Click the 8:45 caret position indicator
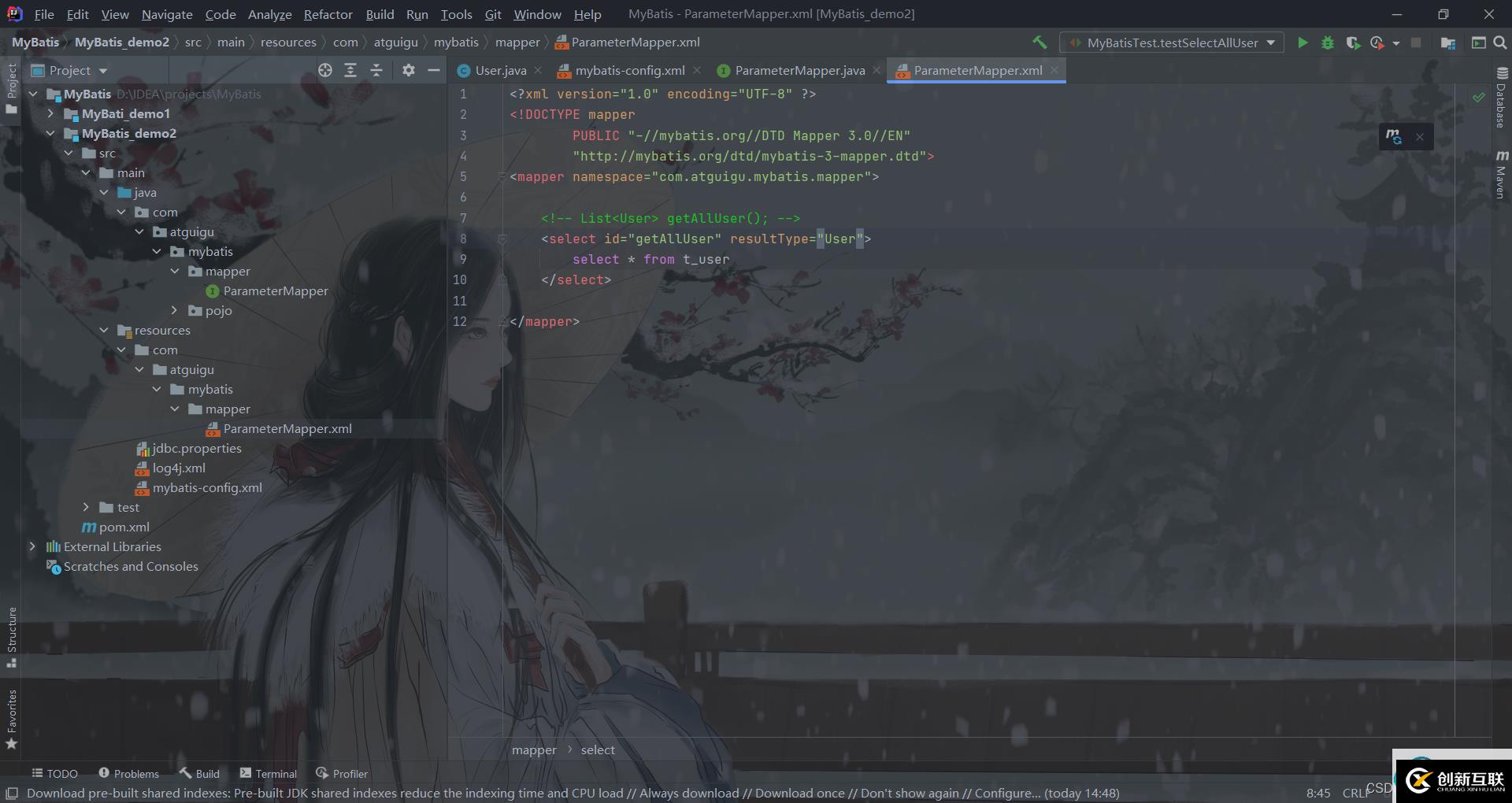 tap(1318, 793)
